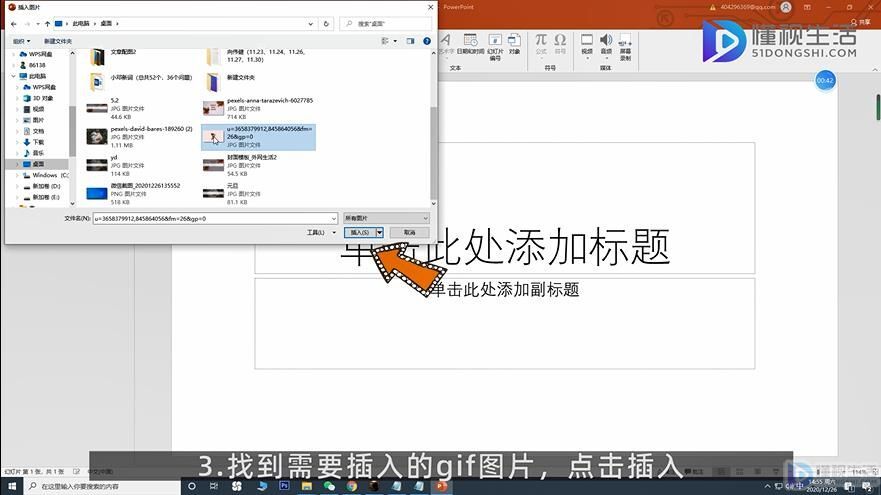
Task: Open the insert button's dropdown arrow
Action: pyautogui.click(x=379, y=233)
